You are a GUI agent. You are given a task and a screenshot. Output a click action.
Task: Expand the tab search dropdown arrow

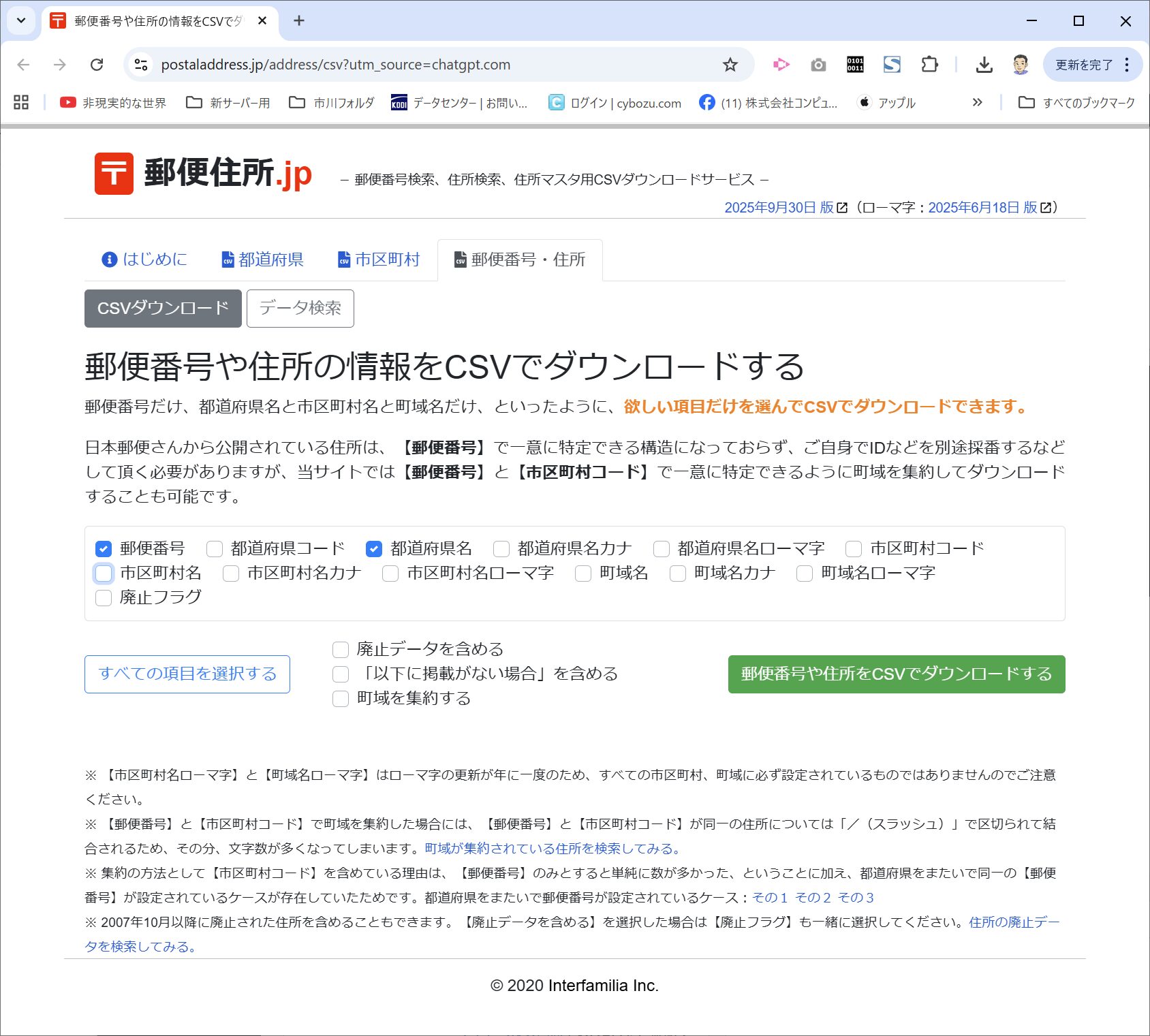[21, 20]
